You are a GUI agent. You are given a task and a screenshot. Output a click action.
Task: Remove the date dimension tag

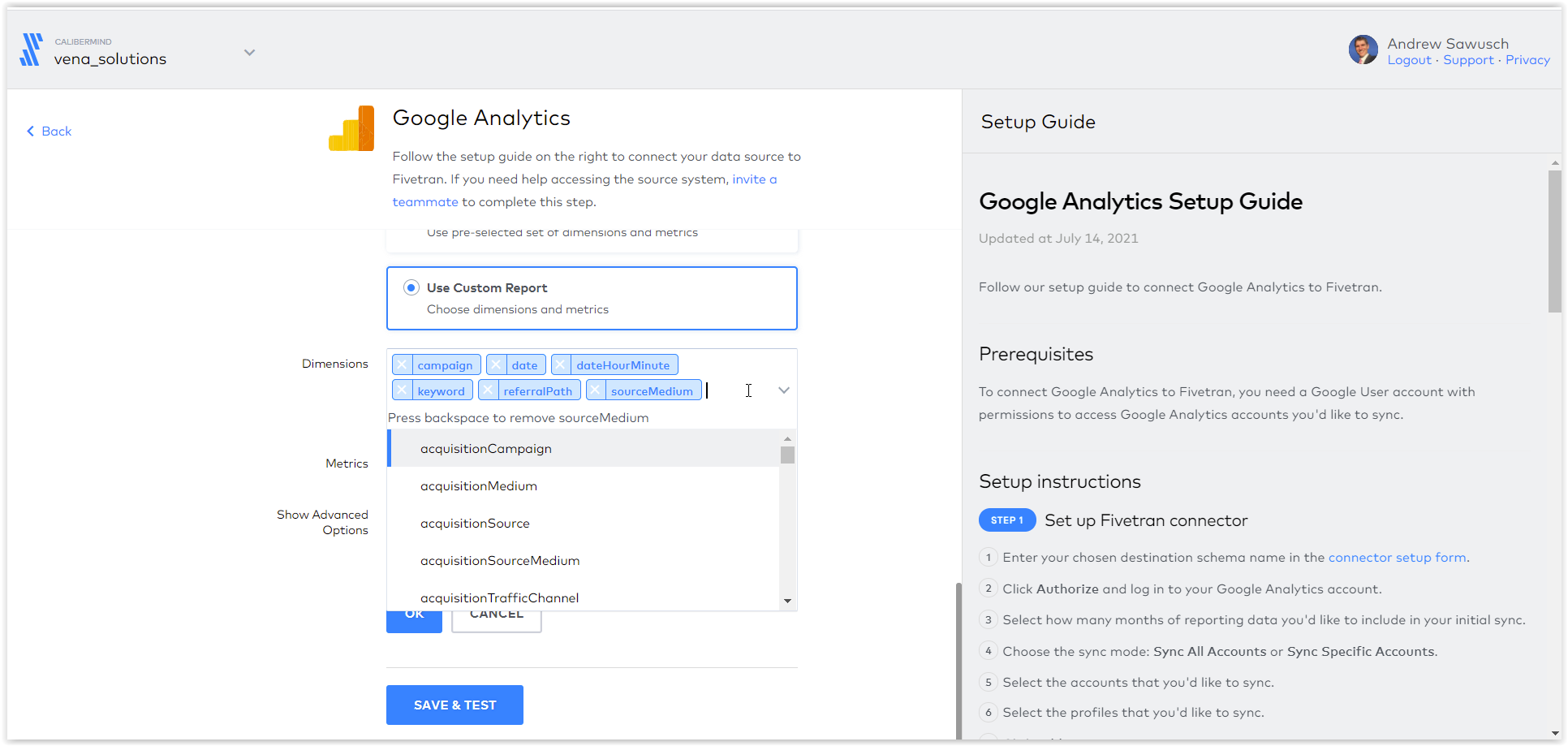click(497, 365)
